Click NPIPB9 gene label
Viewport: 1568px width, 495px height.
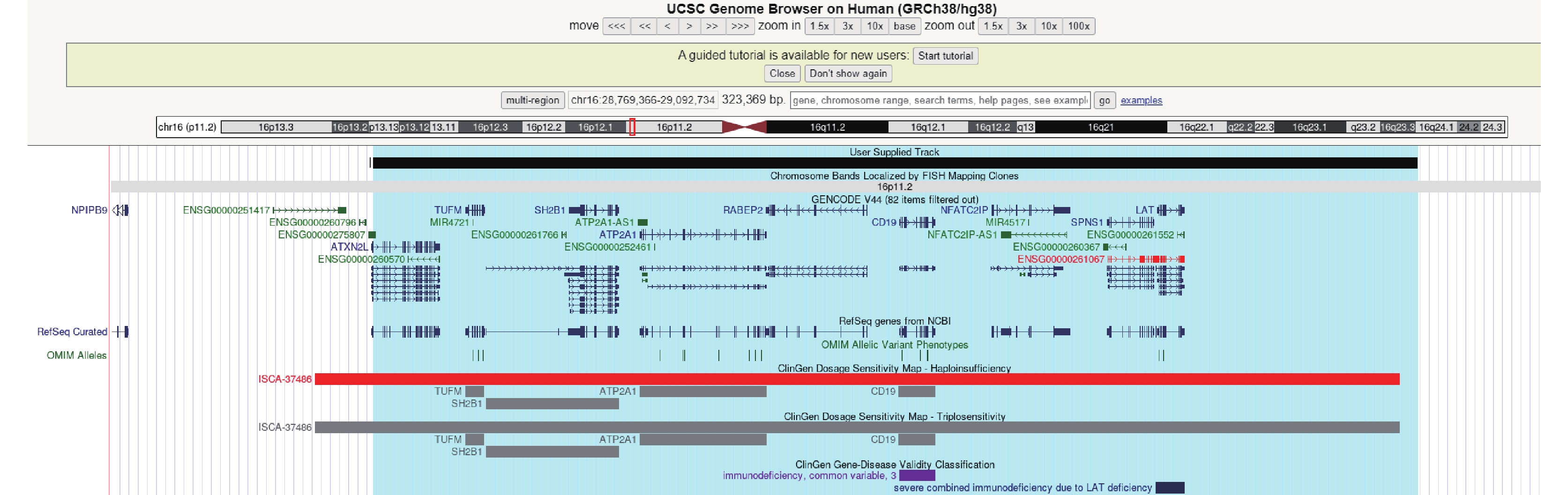pos(89,210)
